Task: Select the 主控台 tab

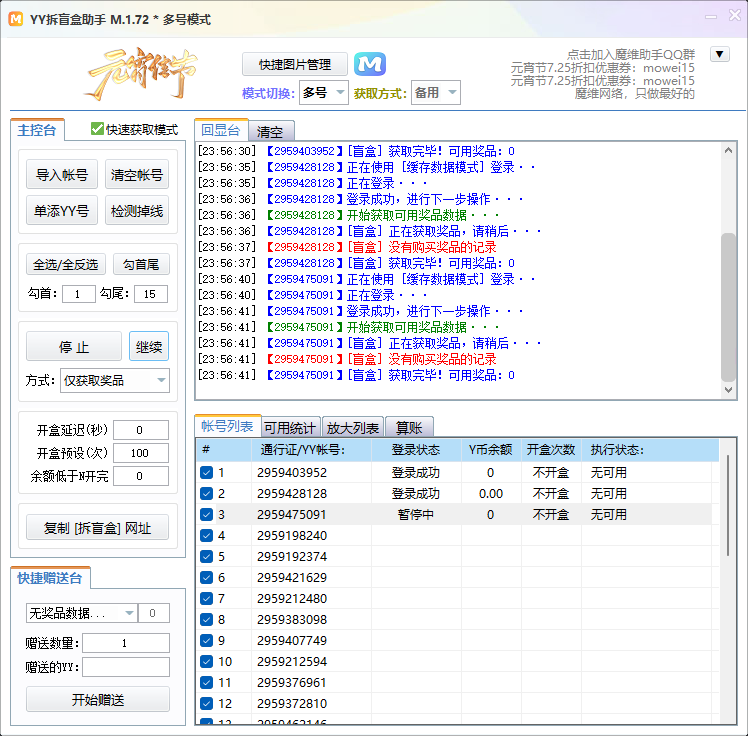Action: pos(37,130)
